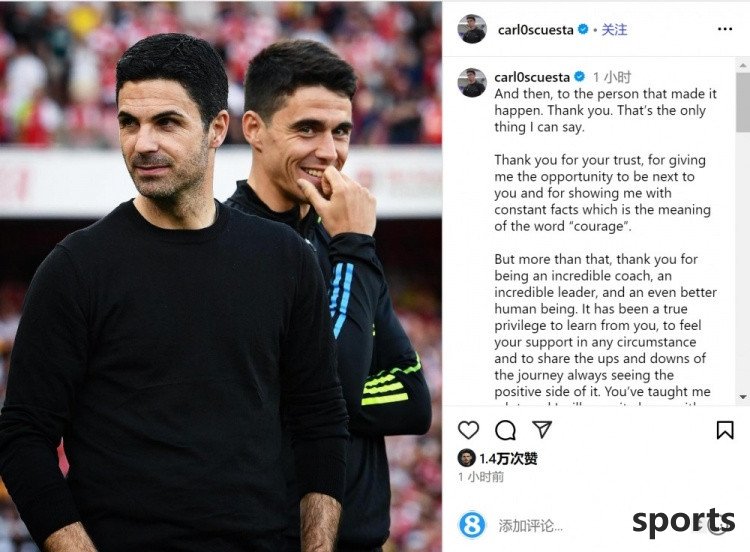The height and width of the screenshot is (552, 750).
Task: Click small liker avatar beside likes count
Action: pos(466,458)
